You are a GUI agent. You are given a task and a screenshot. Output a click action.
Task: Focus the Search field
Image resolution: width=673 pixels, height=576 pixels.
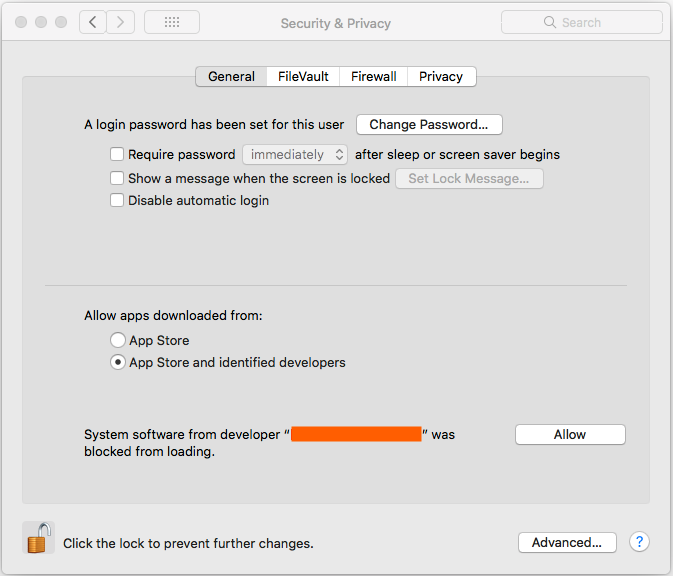click(x=590, y=22)
